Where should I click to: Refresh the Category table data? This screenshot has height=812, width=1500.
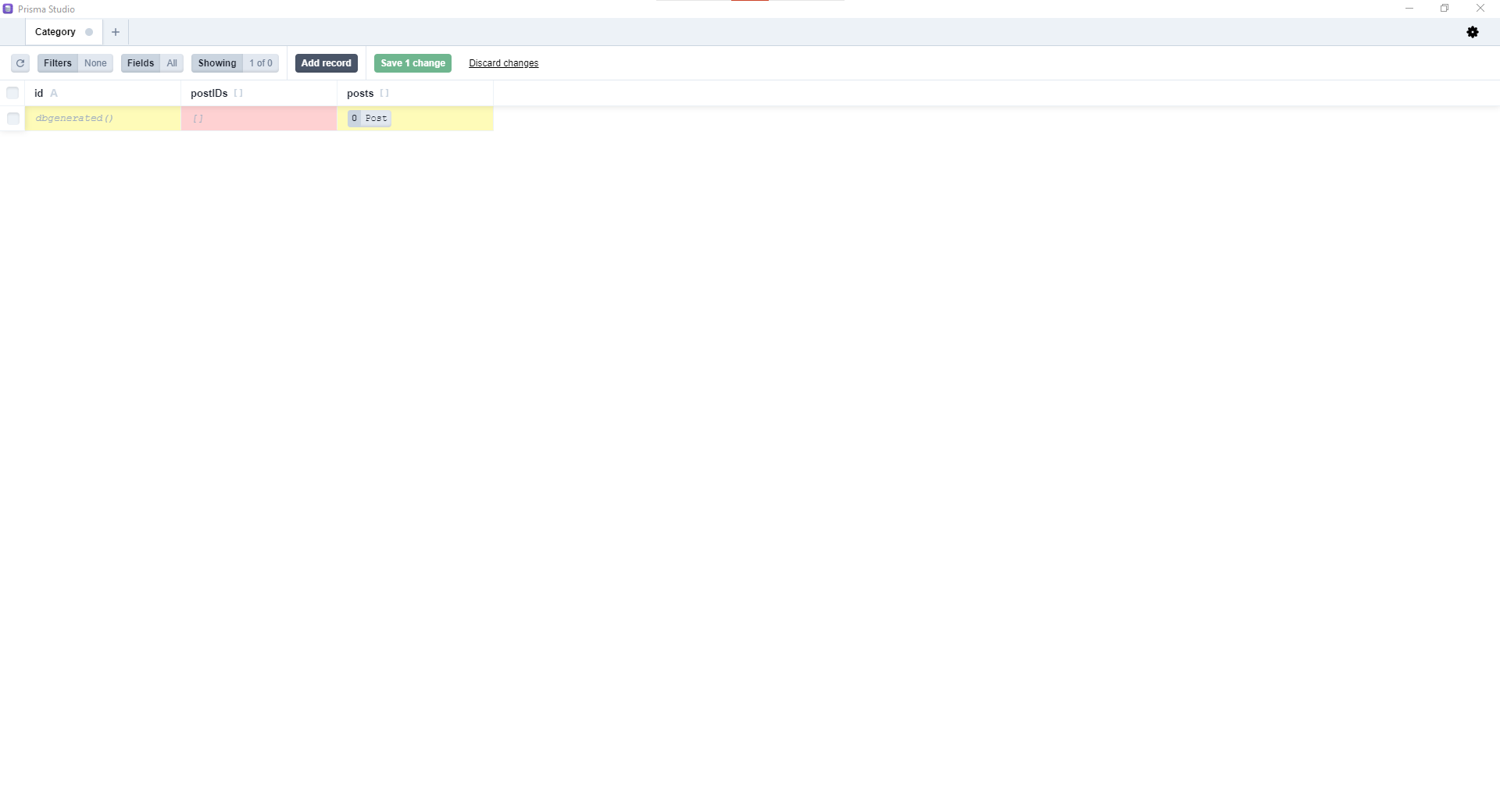click(x=20, y=63)
